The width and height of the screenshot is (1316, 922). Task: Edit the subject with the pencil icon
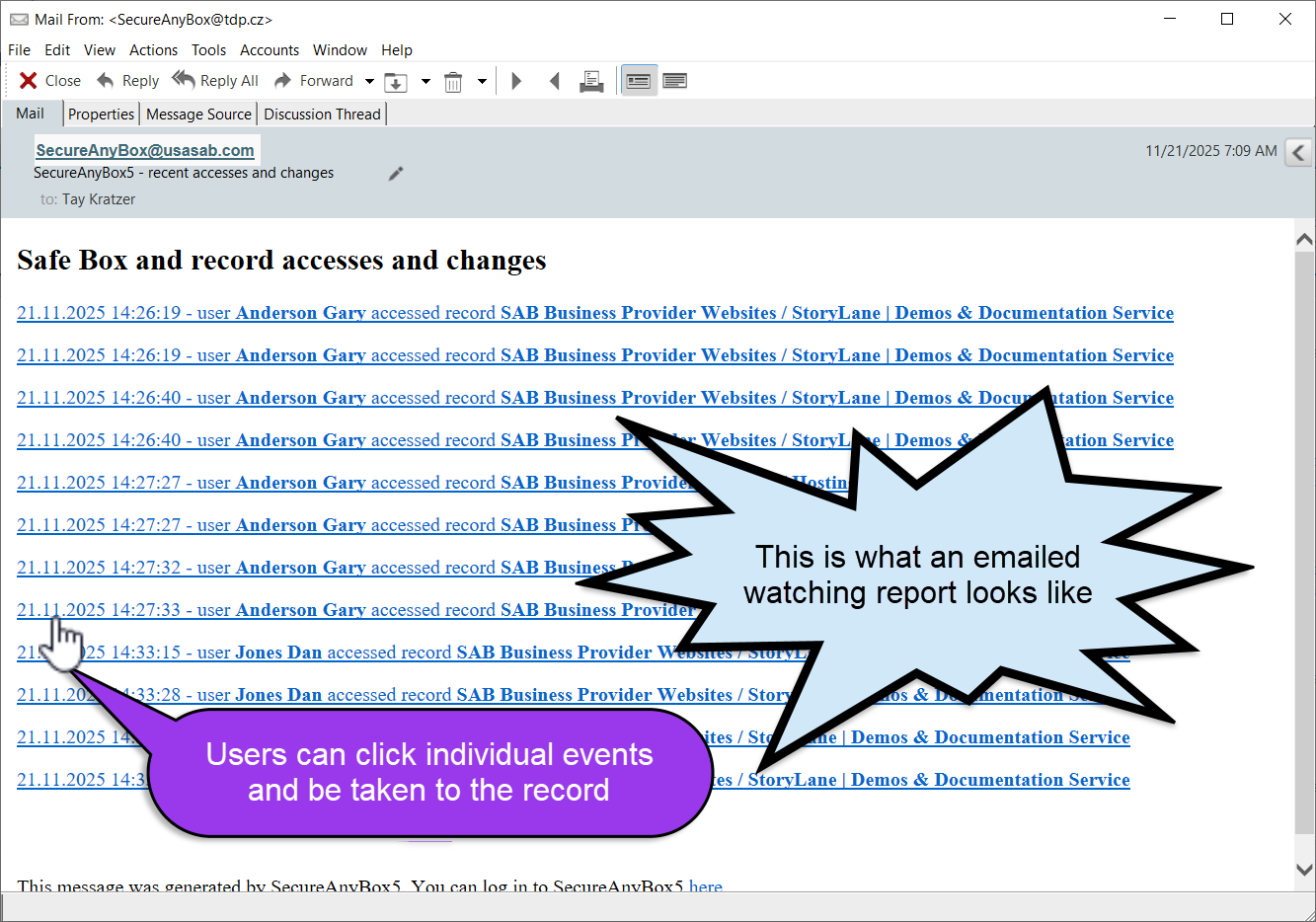tap(396, 174)
